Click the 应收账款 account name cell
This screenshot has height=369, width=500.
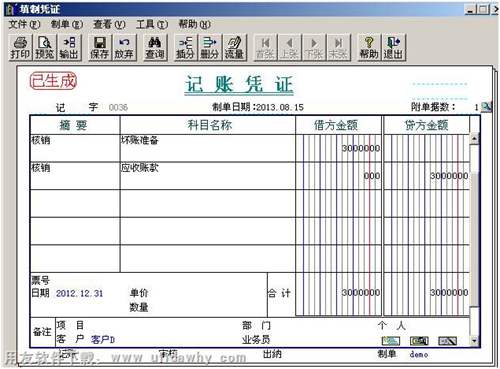click(x=207, y=176)
